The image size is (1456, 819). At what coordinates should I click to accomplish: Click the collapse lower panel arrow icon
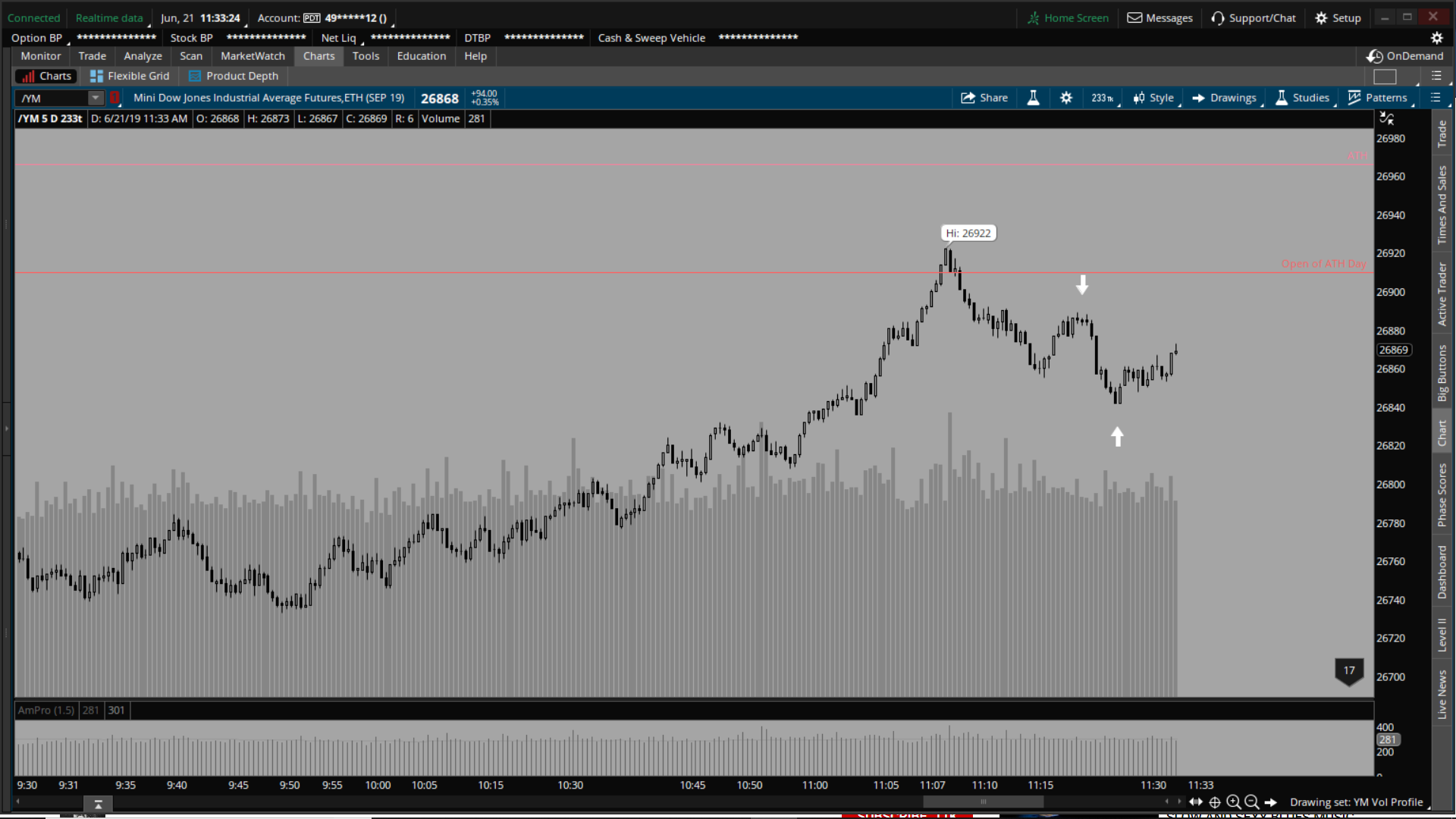(x=98, y=804)
